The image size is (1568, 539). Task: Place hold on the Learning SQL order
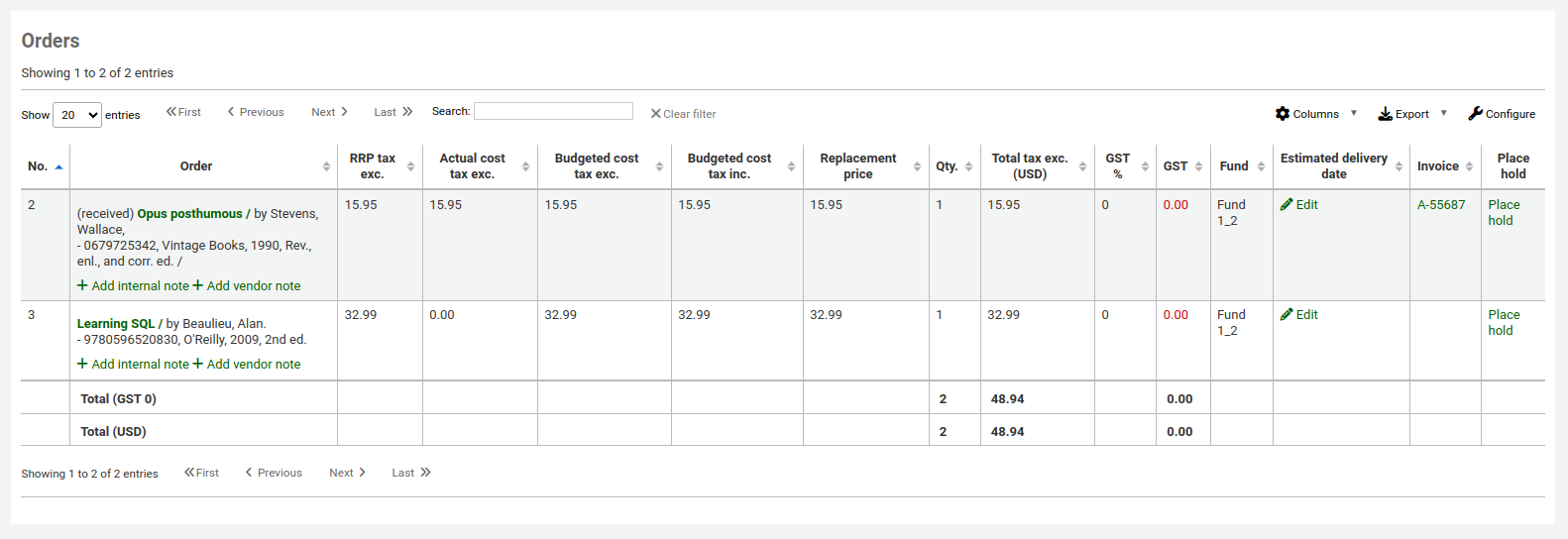(x=1503, y=322)
